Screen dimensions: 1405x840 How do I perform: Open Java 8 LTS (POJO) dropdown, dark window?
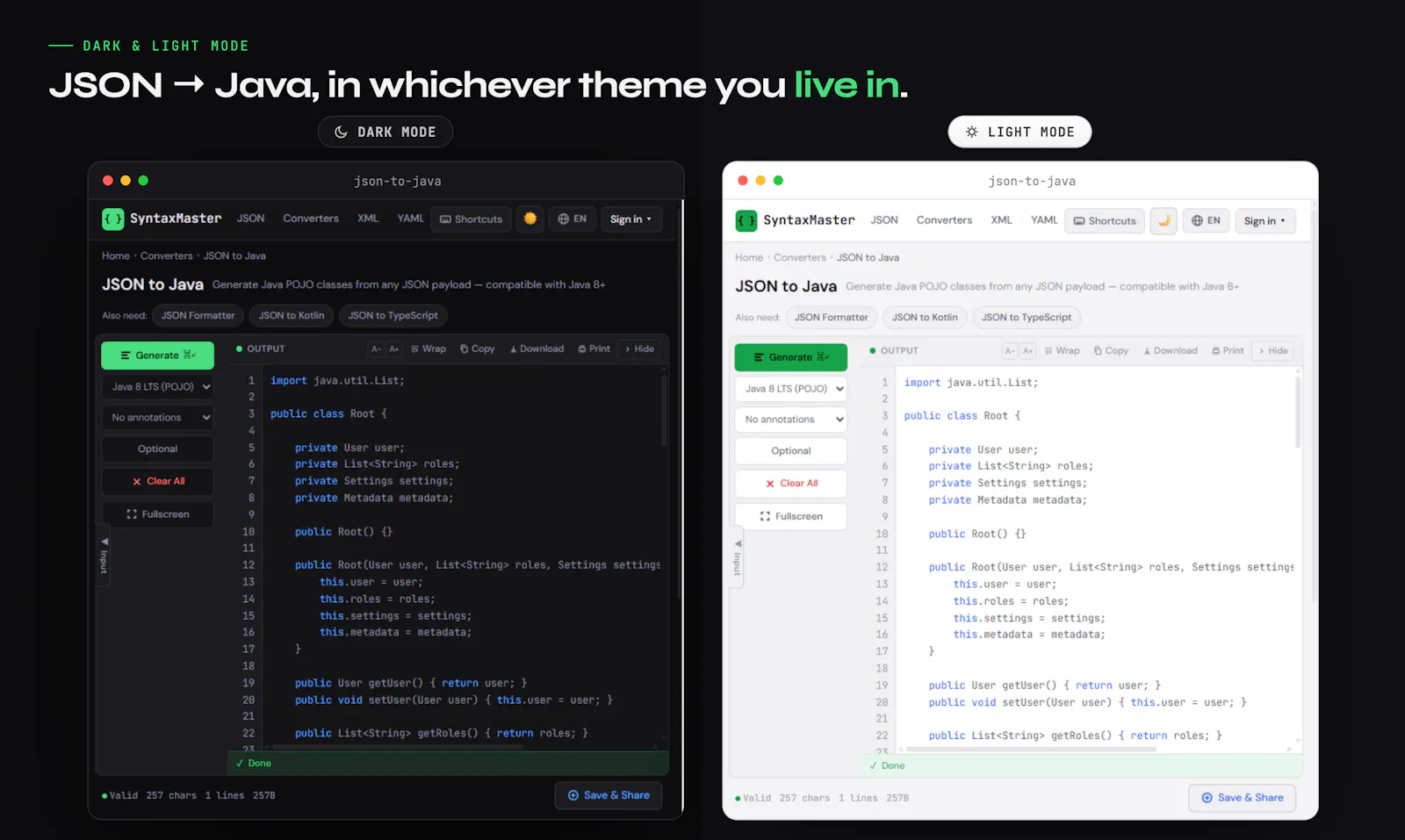[x=158, y=386]
